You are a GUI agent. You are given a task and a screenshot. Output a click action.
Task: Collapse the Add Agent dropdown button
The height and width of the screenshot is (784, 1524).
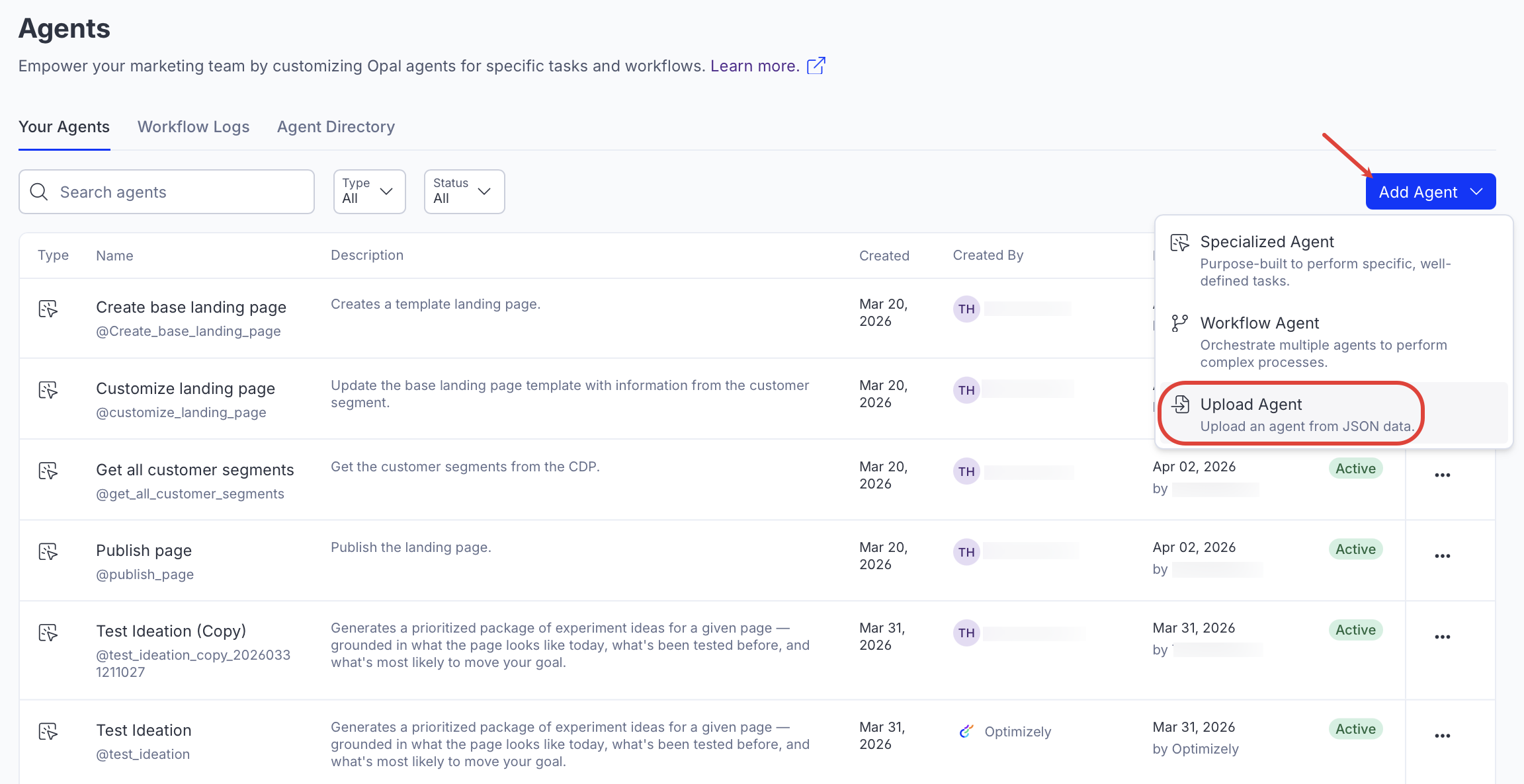(x=1430, y=192)
